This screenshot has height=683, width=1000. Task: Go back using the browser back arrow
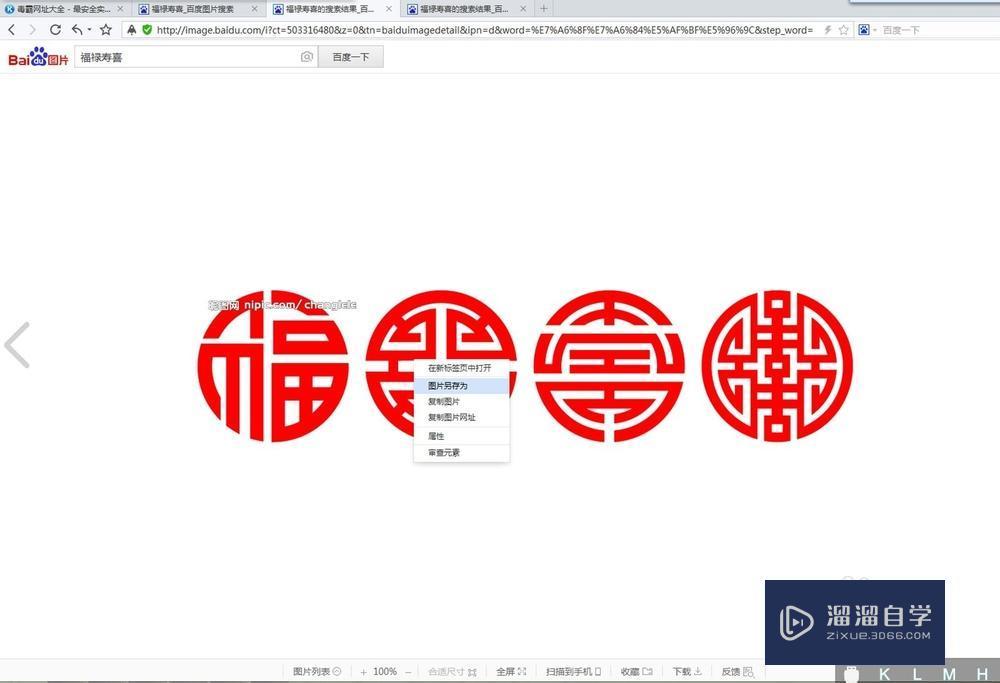pos(11,30)
